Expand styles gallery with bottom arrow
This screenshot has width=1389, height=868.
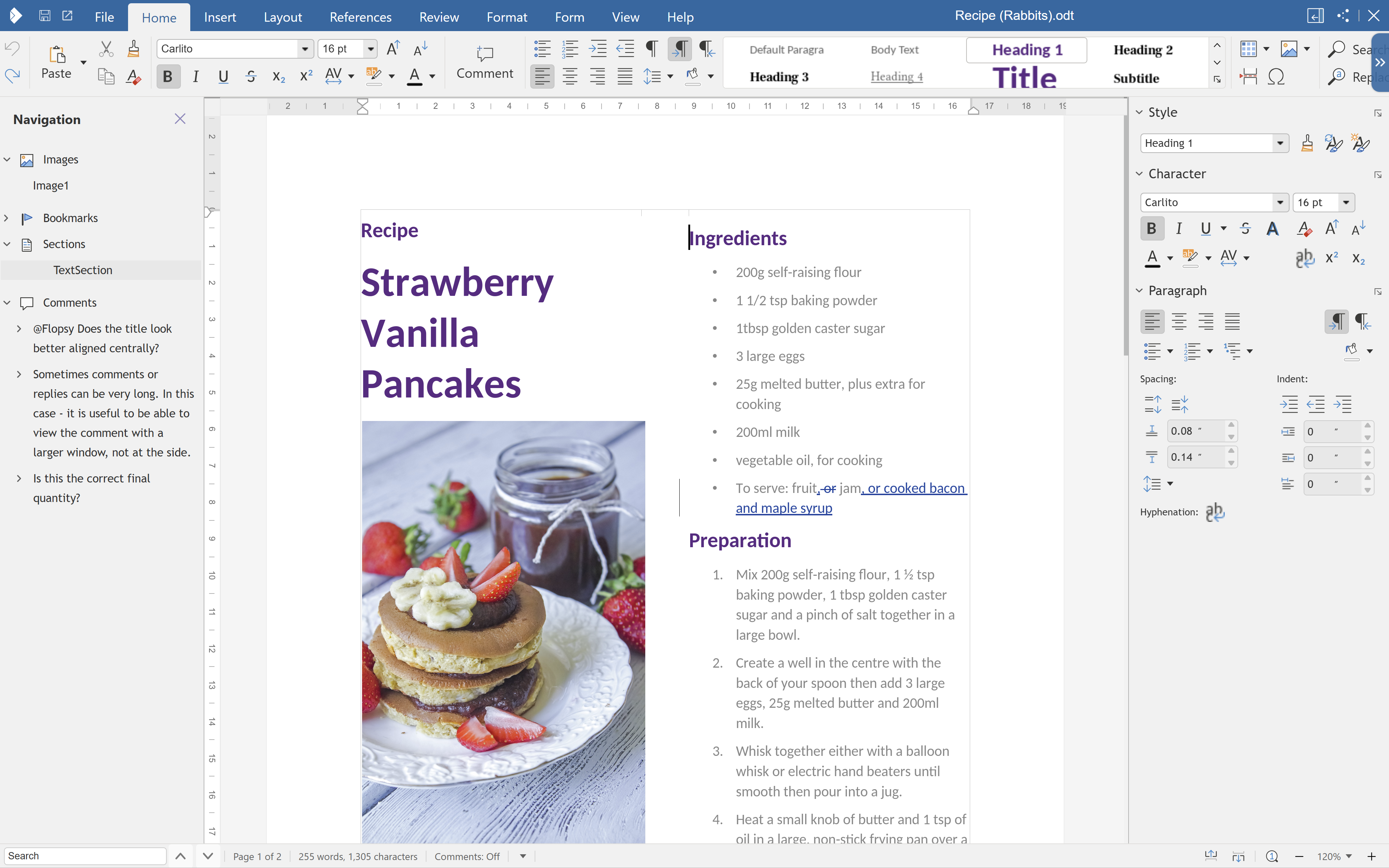(x=1218, y=79)
